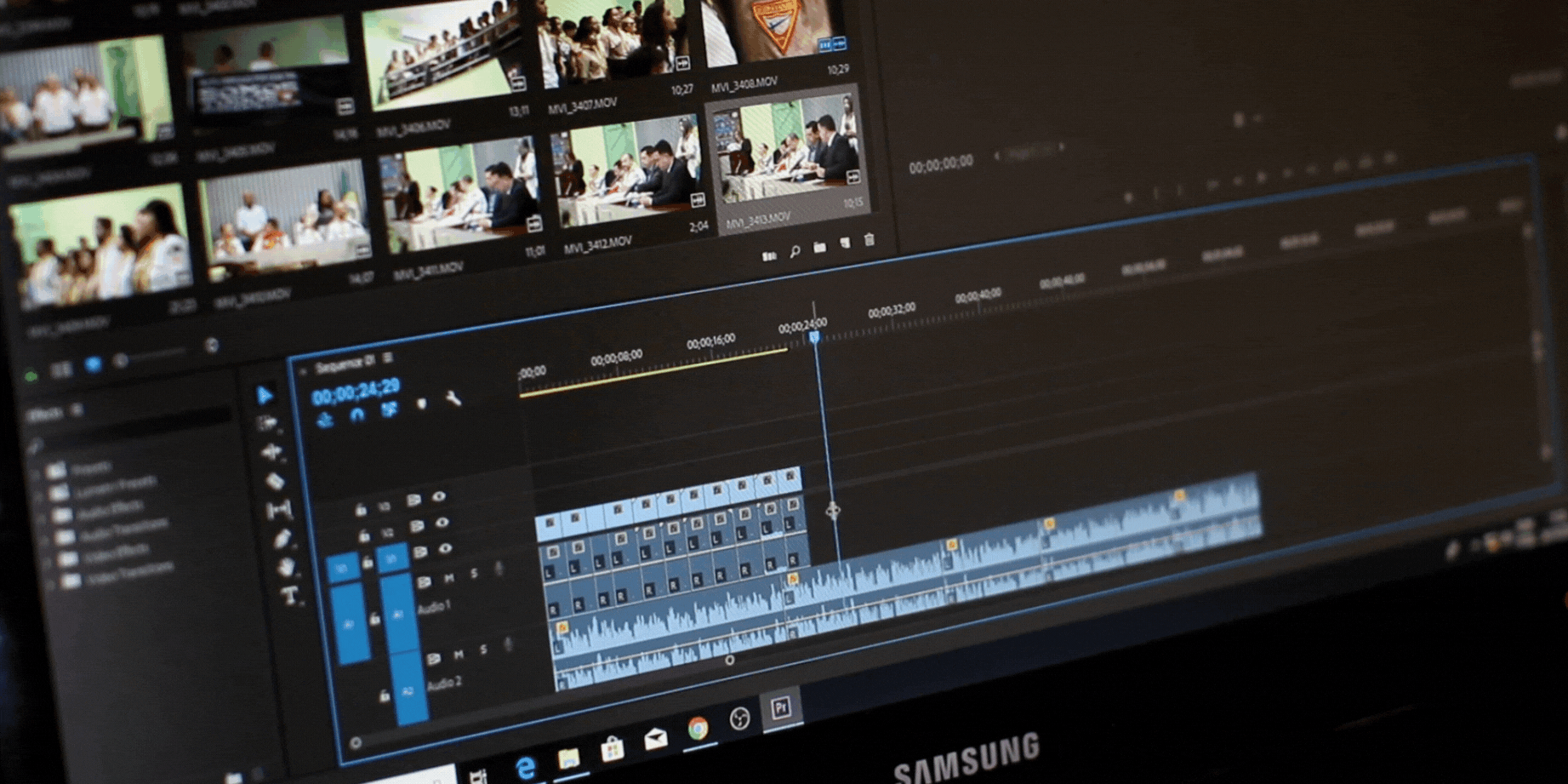Select the Razor tool
Screen dimensions: 1568x784
[275, 481]
